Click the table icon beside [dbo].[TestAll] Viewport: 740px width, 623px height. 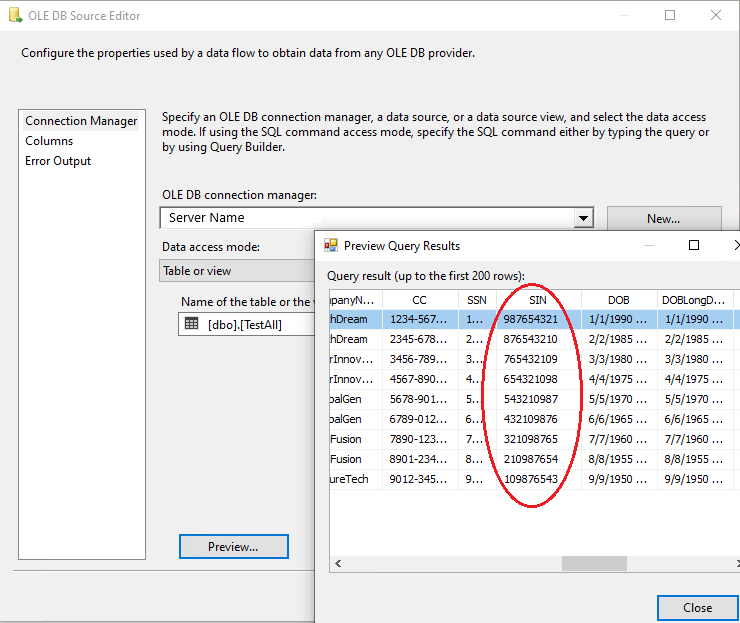coord(192,323)
